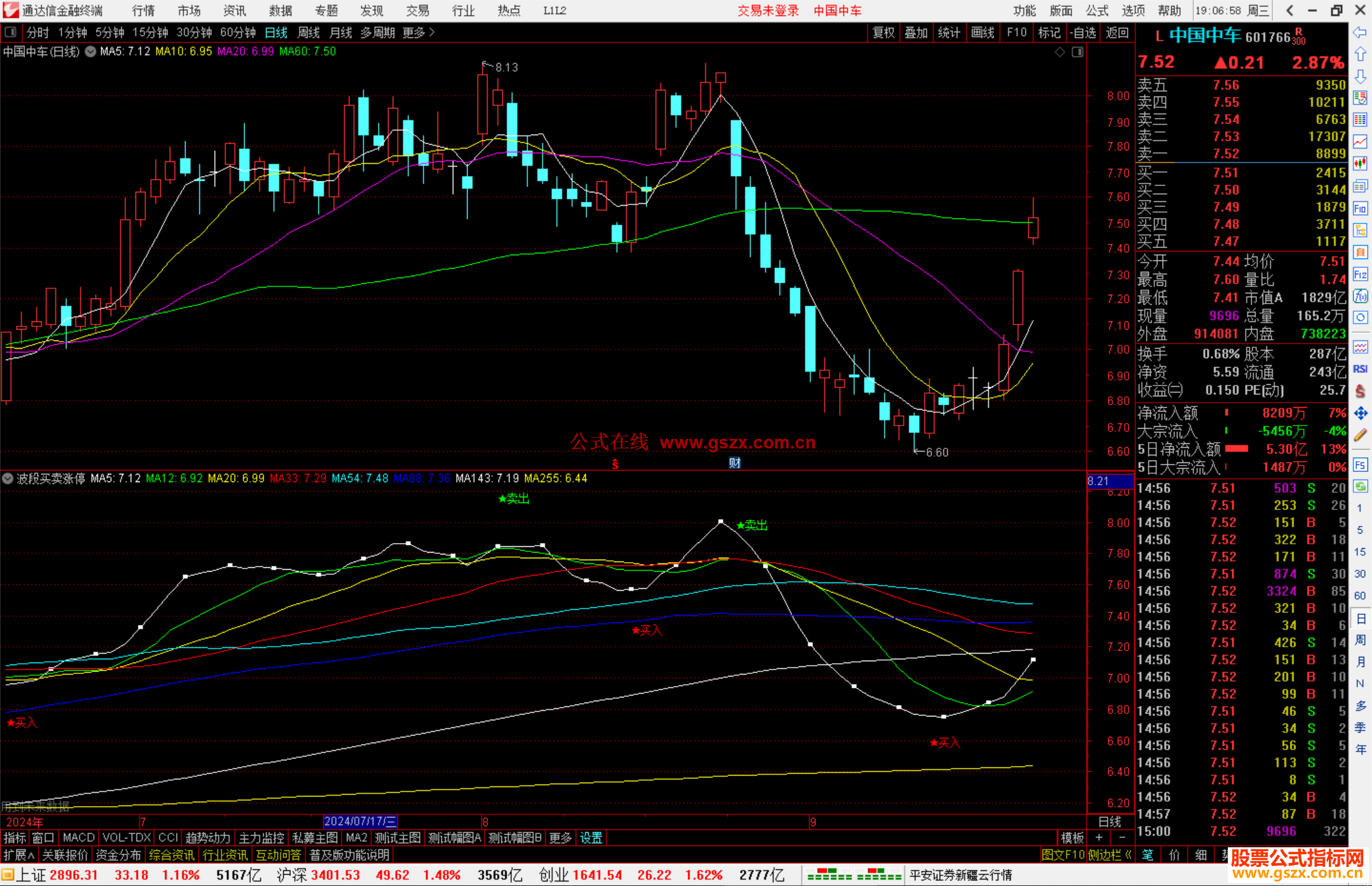Toggle the 波段买卖涨停 indicator circle

[8, 478]
